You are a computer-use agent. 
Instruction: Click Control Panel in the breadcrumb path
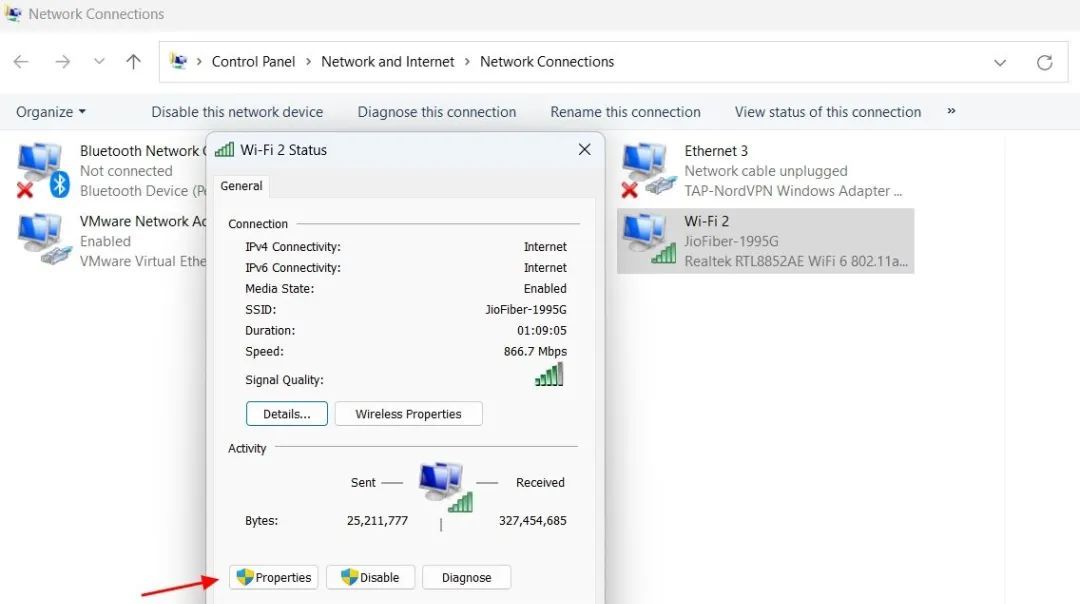(x=253, y=61)
